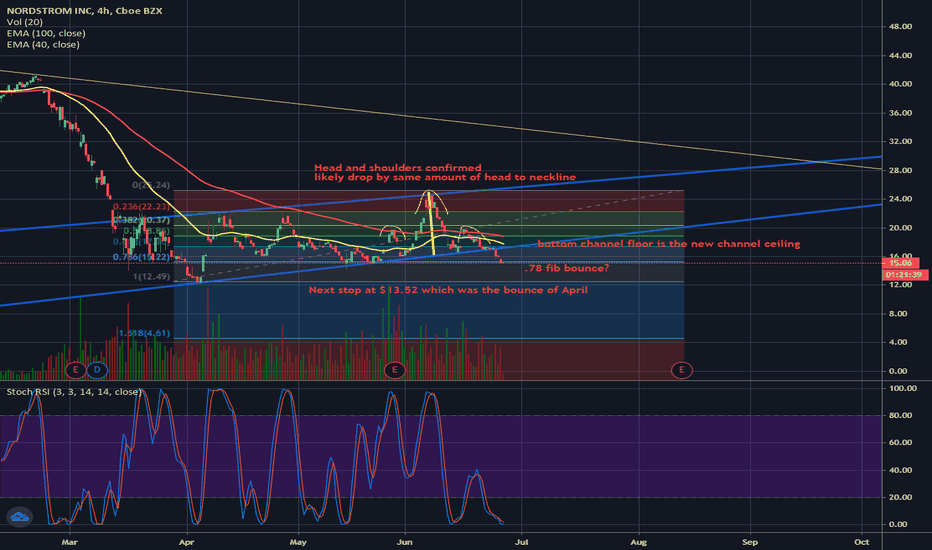Image resolution: width=932 pixels, height=550 pixels.
Task: Click the current price tag 15.06
Action: [x=901, y=263]
